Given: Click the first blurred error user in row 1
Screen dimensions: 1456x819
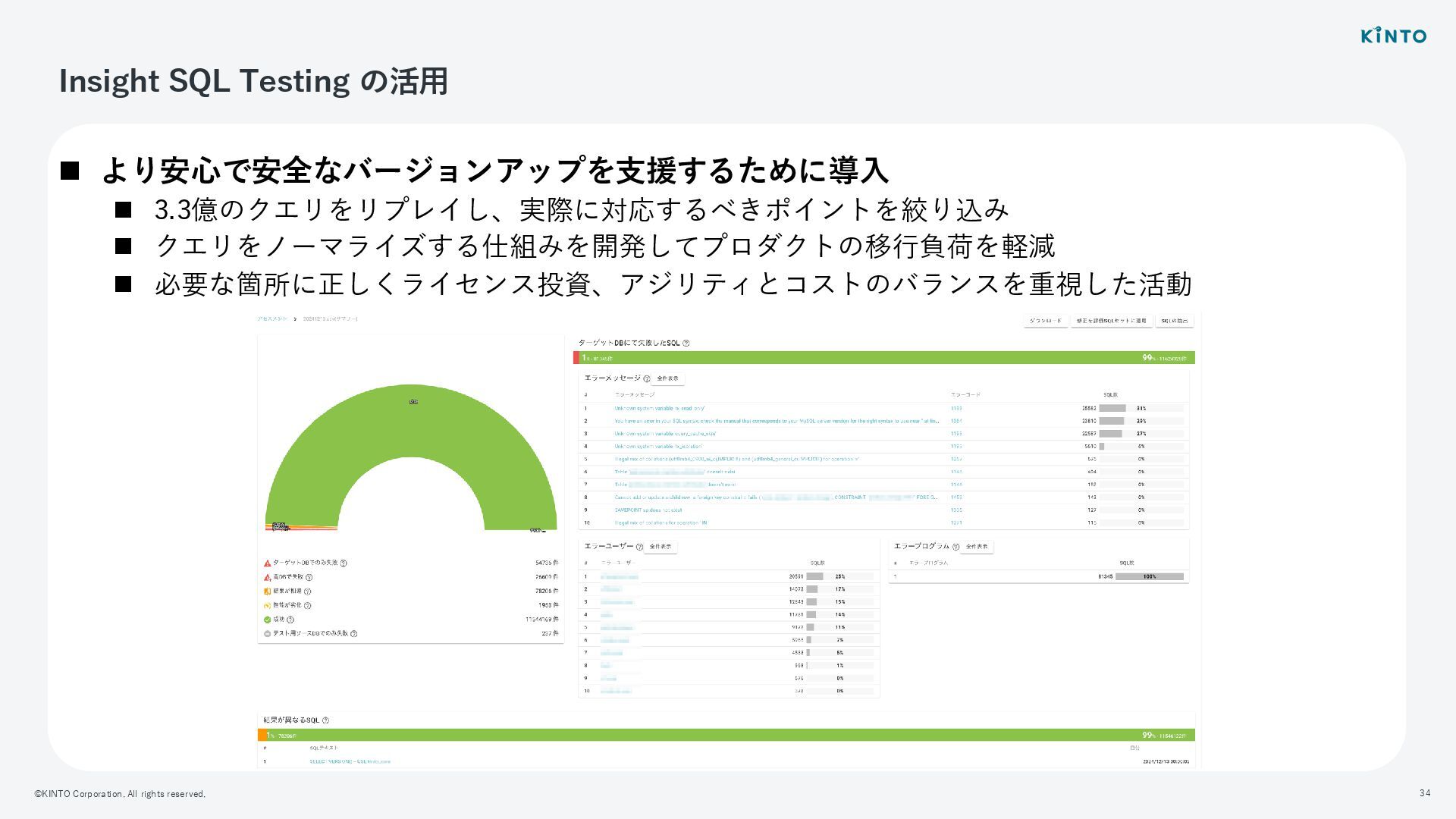Looking at the screenshot, I should coord(620,577).
